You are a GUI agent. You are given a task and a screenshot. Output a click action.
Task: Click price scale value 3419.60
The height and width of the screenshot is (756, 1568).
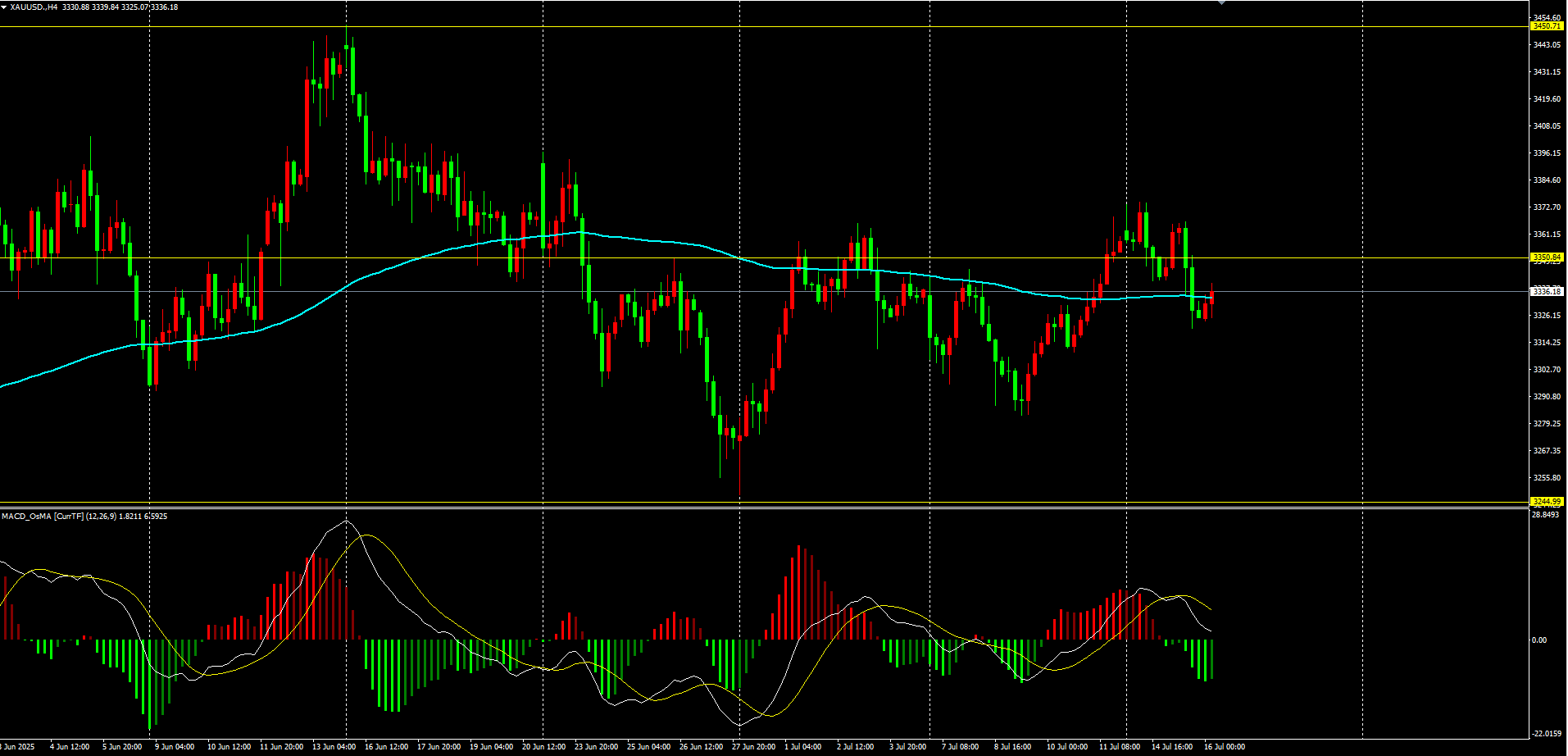(1547, 99)
